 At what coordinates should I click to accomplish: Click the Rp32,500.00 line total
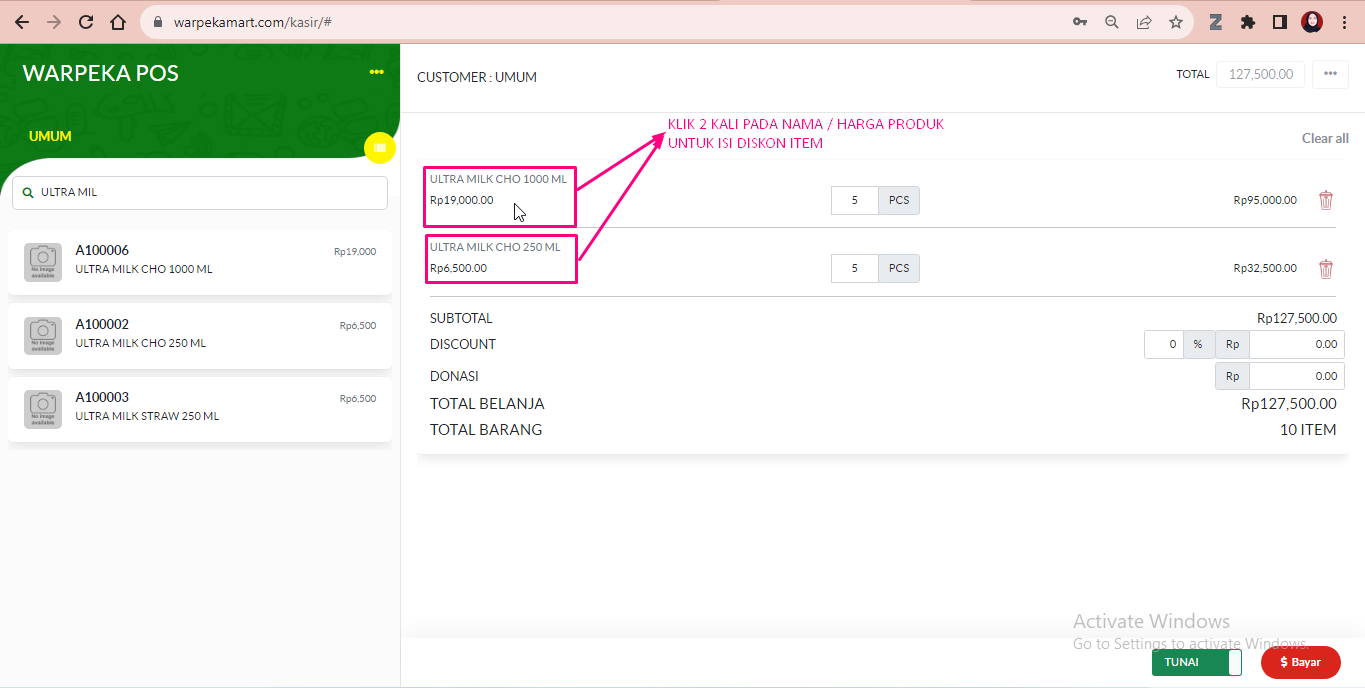(1265, 268)
